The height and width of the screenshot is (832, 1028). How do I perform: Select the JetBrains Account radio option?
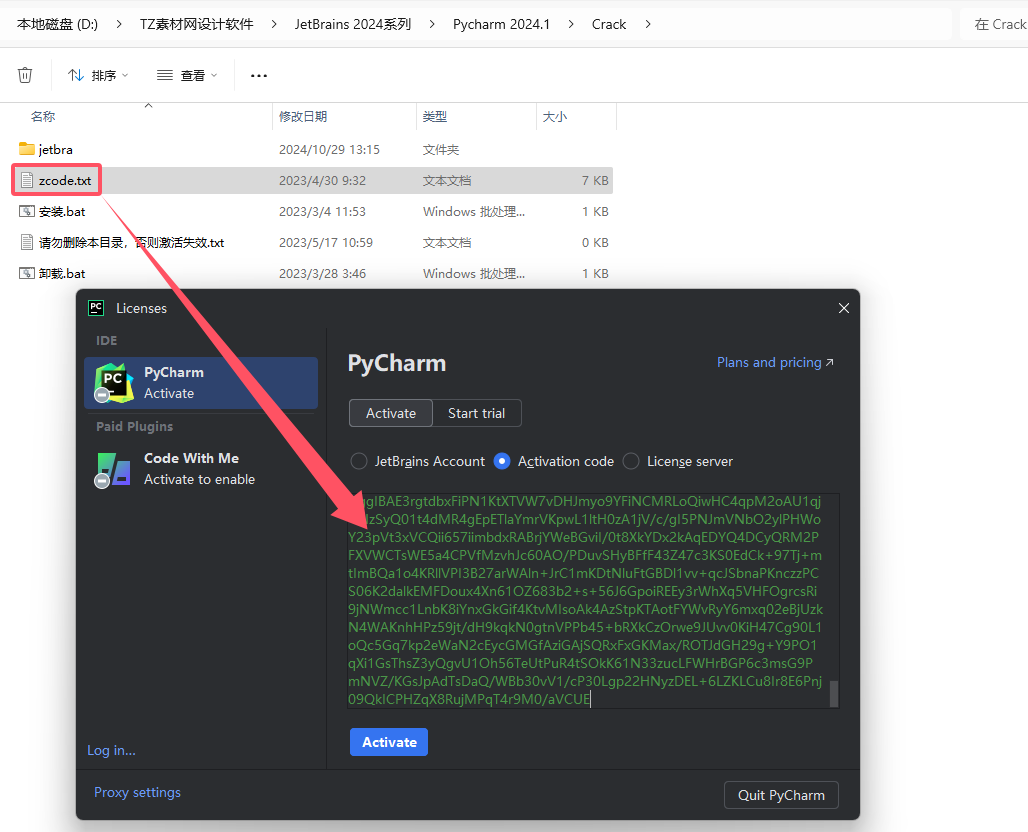tap(359, 461)
